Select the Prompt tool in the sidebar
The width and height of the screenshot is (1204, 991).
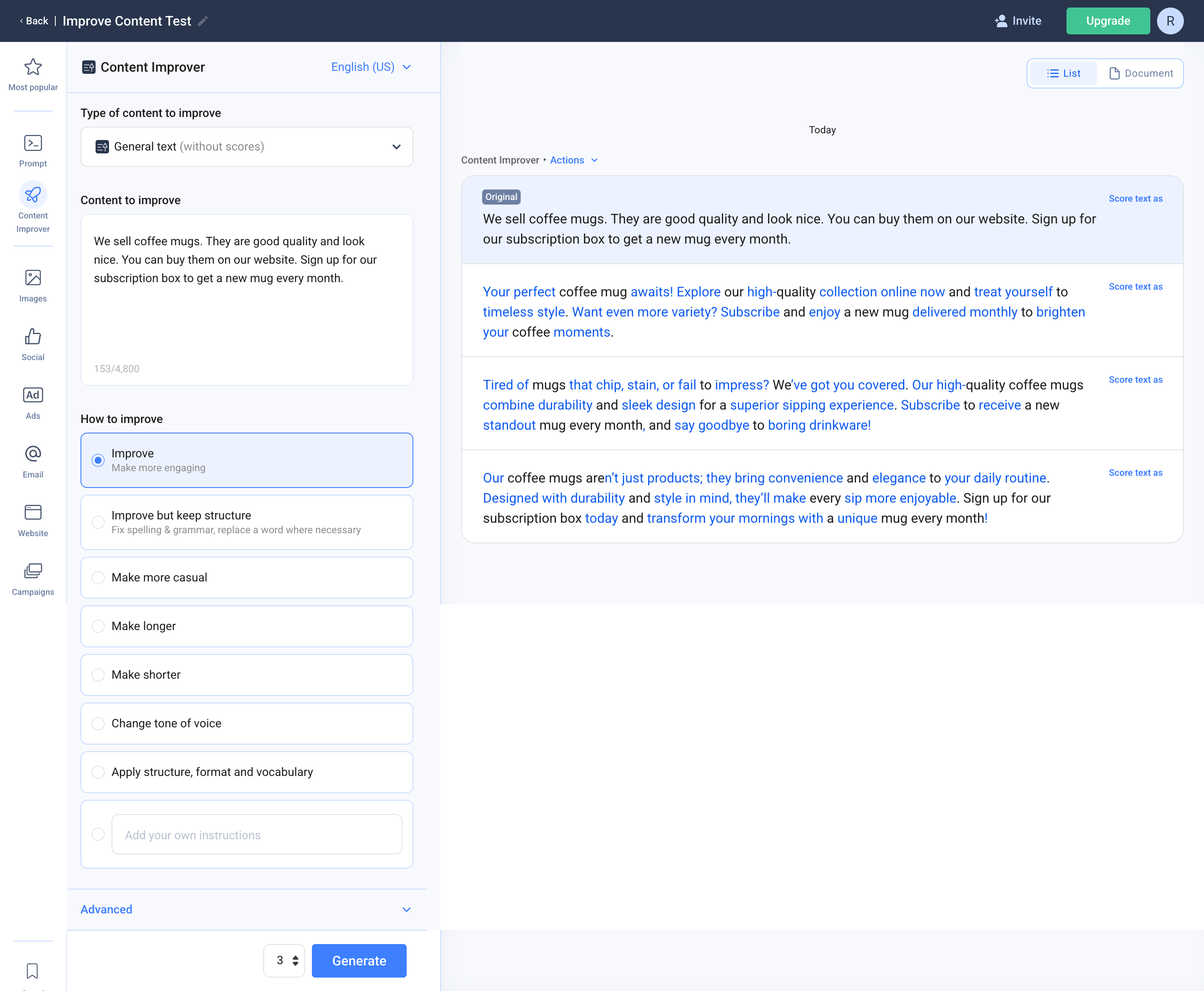33,150
